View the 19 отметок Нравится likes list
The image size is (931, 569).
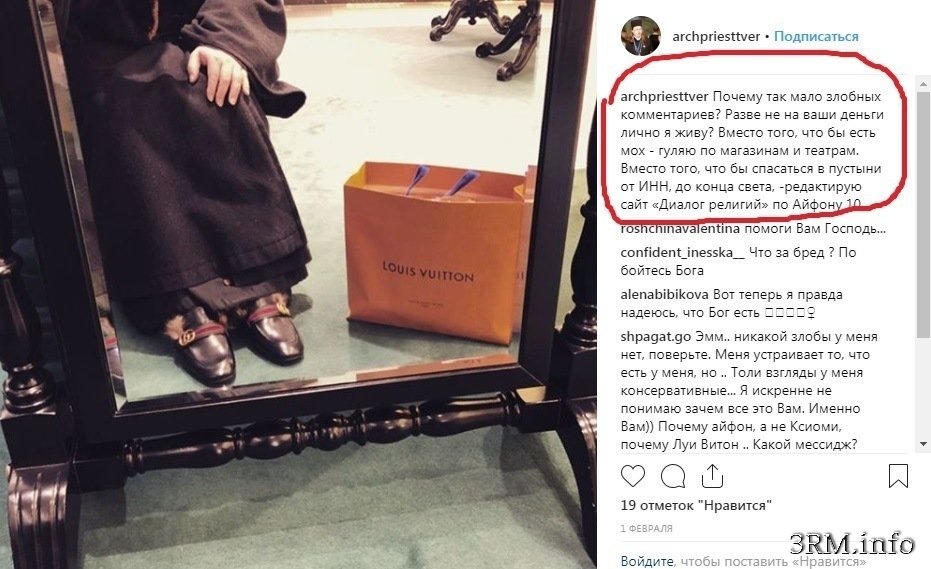696,505
